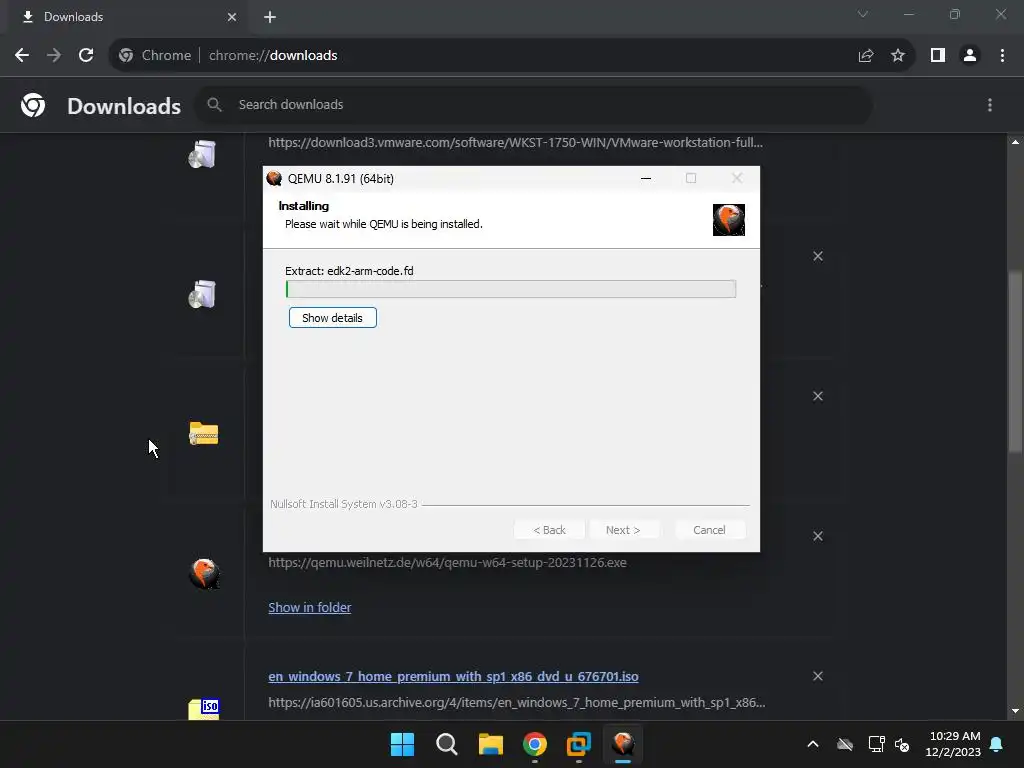Open Chrome main three-dot menu
The width and height of the screenshot is (1024, 768).
point(1002,56)
